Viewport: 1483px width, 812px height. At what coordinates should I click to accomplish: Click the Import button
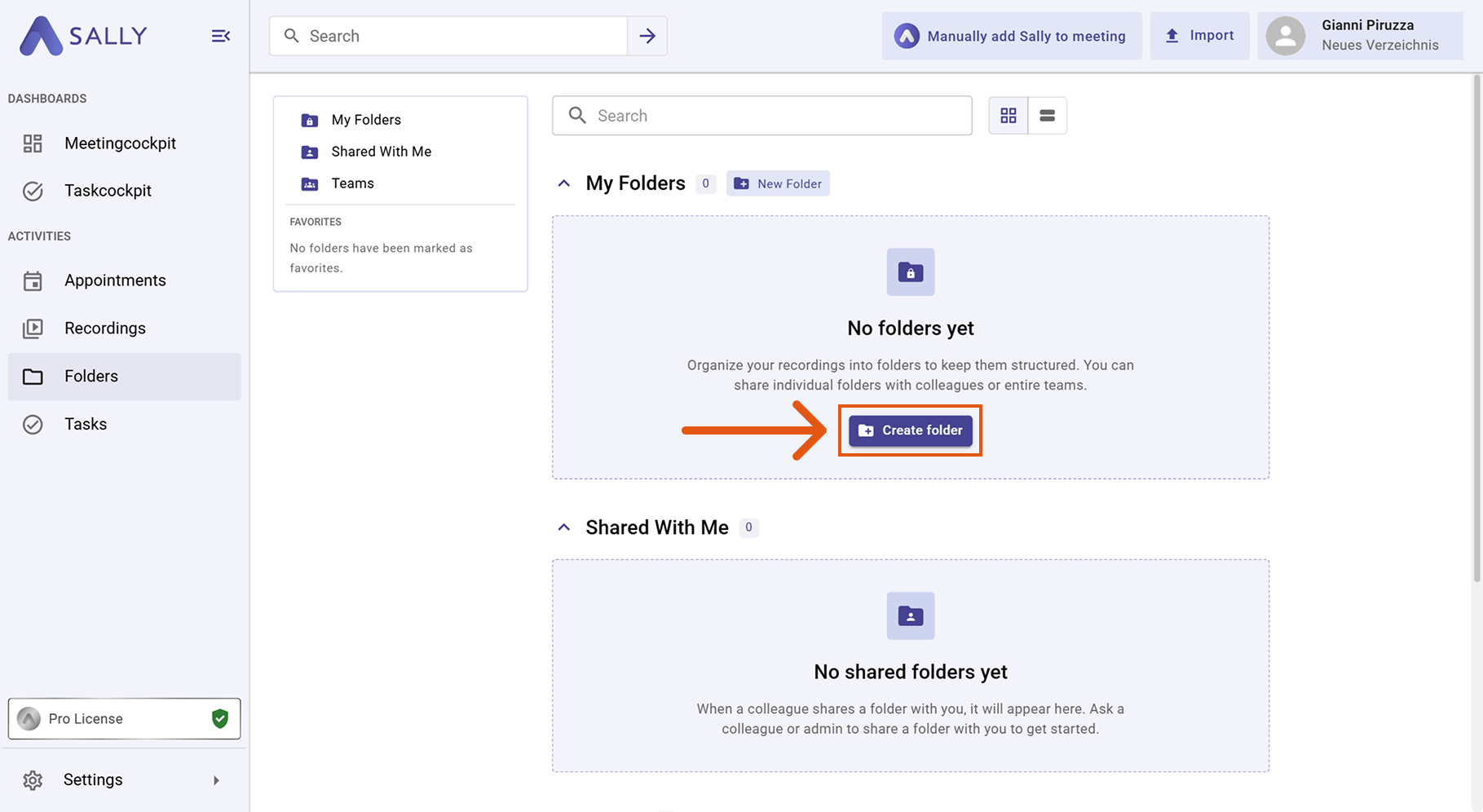(x=1199, y=36)
